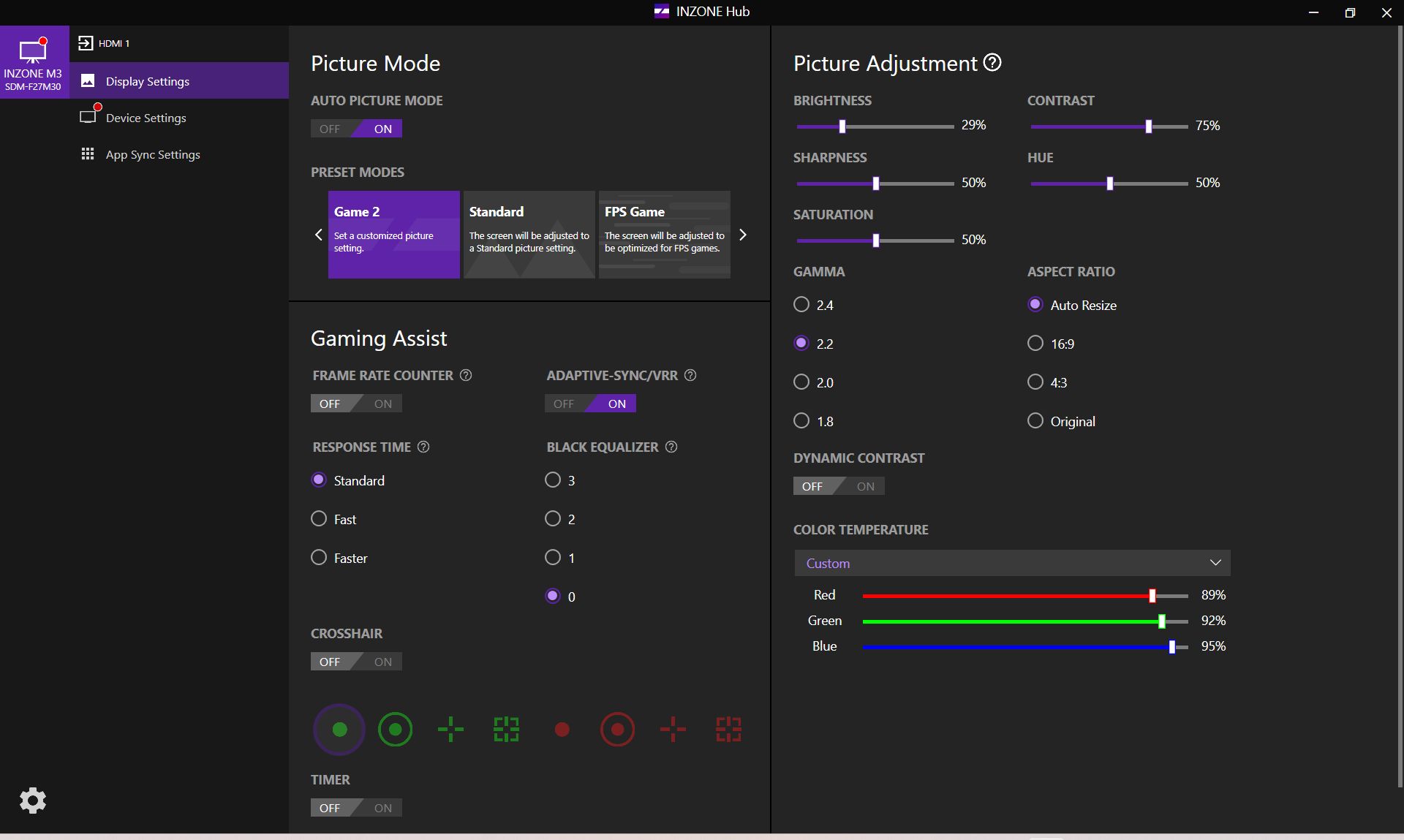1404x840 pixels.
Task: Adjust Brightness slider handle
Action: [842, 126]
